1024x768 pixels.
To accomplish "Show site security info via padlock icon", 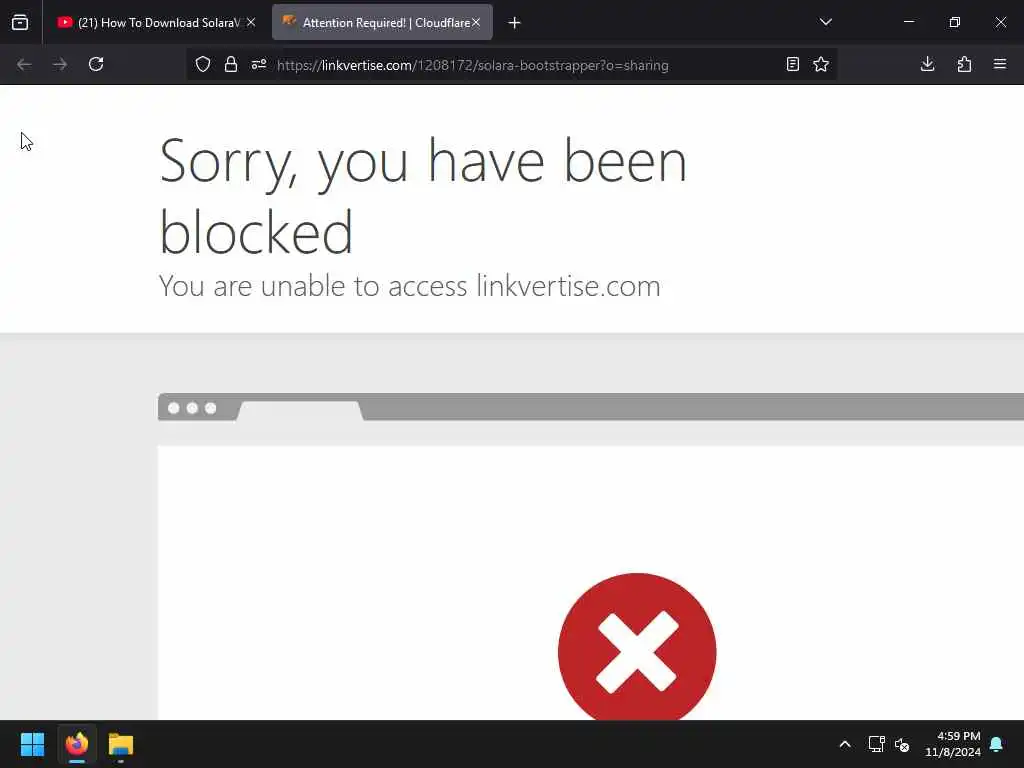I will pyautogui.click(x=231, y=64).
